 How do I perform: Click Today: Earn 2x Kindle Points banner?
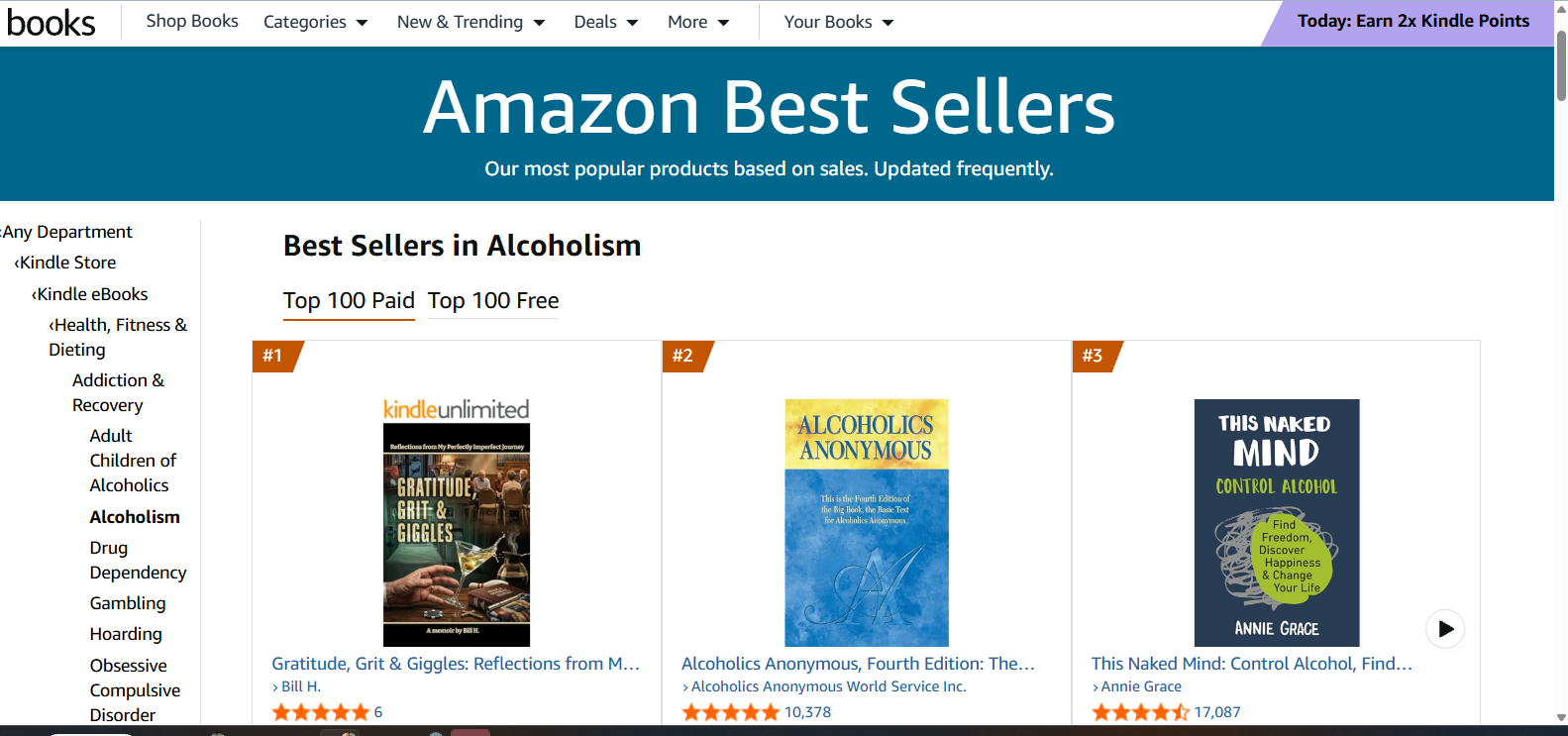[1412, 22]
